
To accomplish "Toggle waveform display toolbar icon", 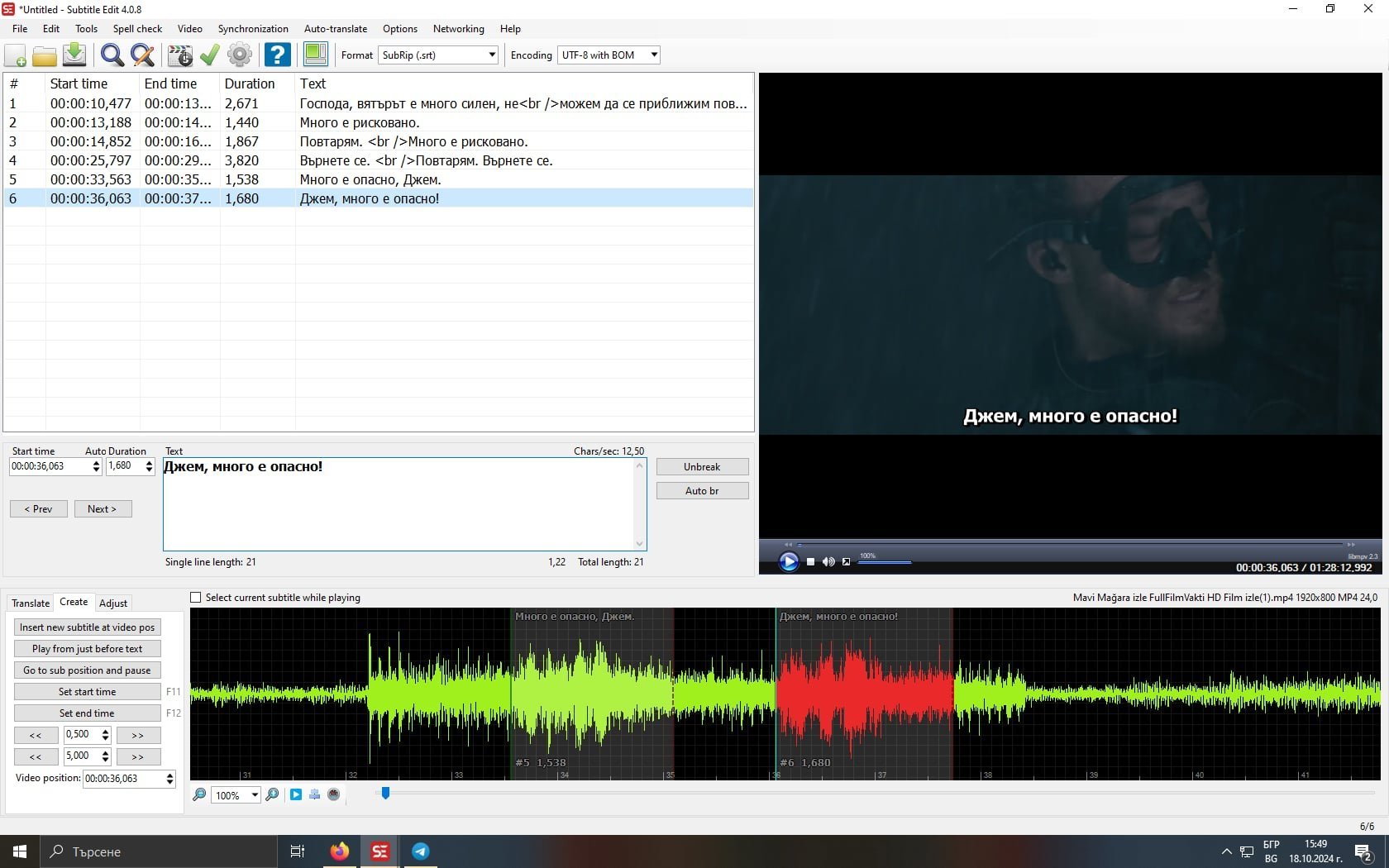I will [315, 55].
